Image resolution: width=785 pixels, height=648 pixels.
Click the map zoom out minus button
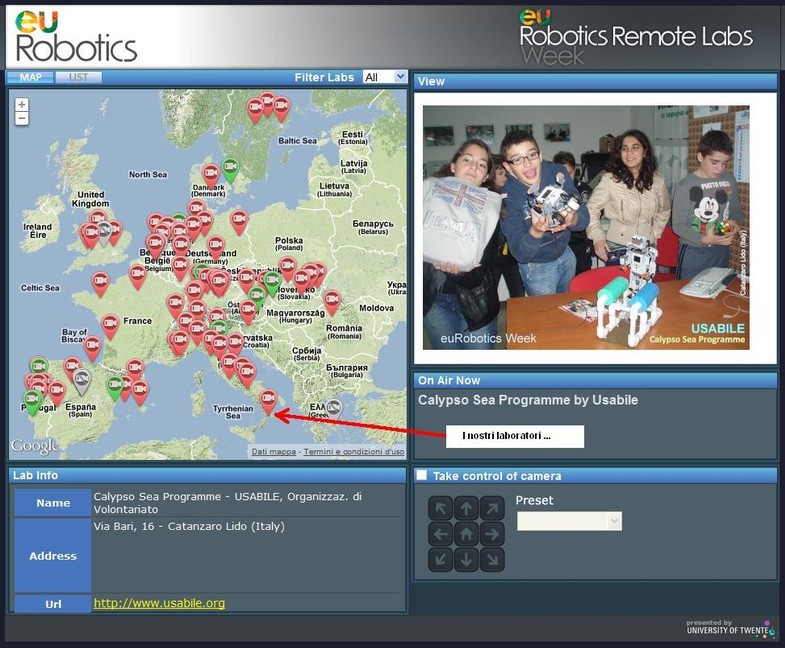(x=22, y=118)
